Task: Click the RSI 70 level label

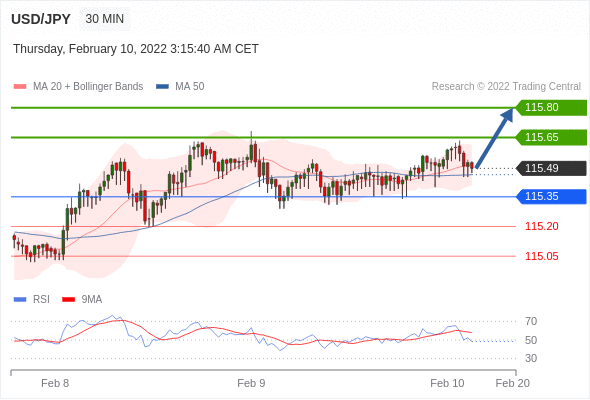Action: pyautogui.click(x=531, y=321)
